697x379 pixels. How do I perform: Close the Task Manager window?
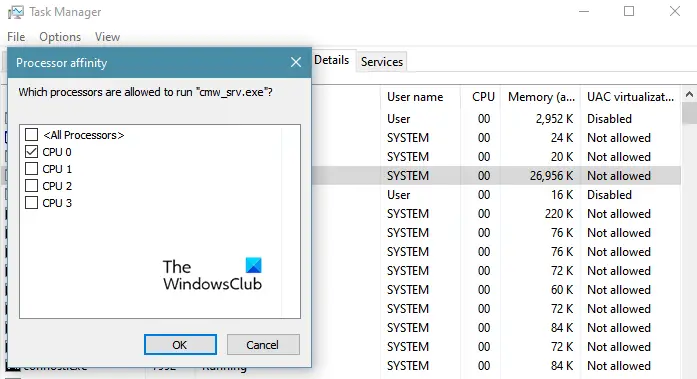(x=675, y=11)
